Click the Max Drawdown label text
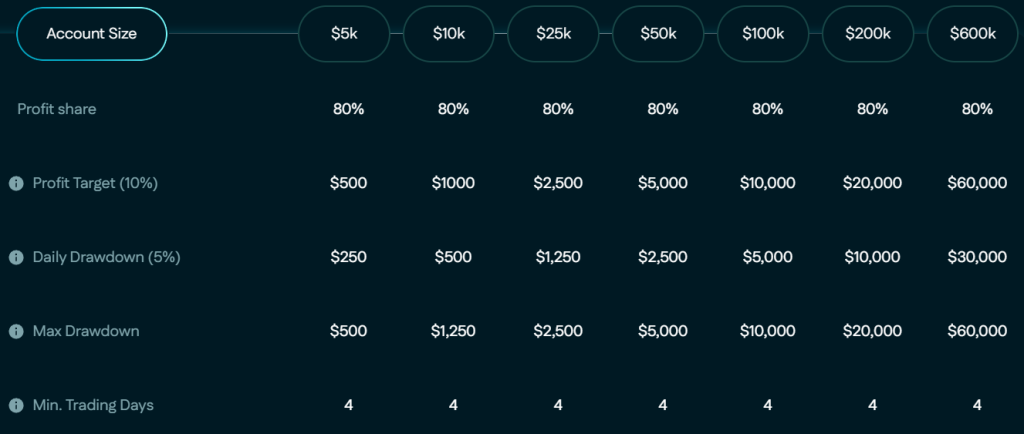The height and width of the screenshot is (434, 1024). click(x=86, y=331)
